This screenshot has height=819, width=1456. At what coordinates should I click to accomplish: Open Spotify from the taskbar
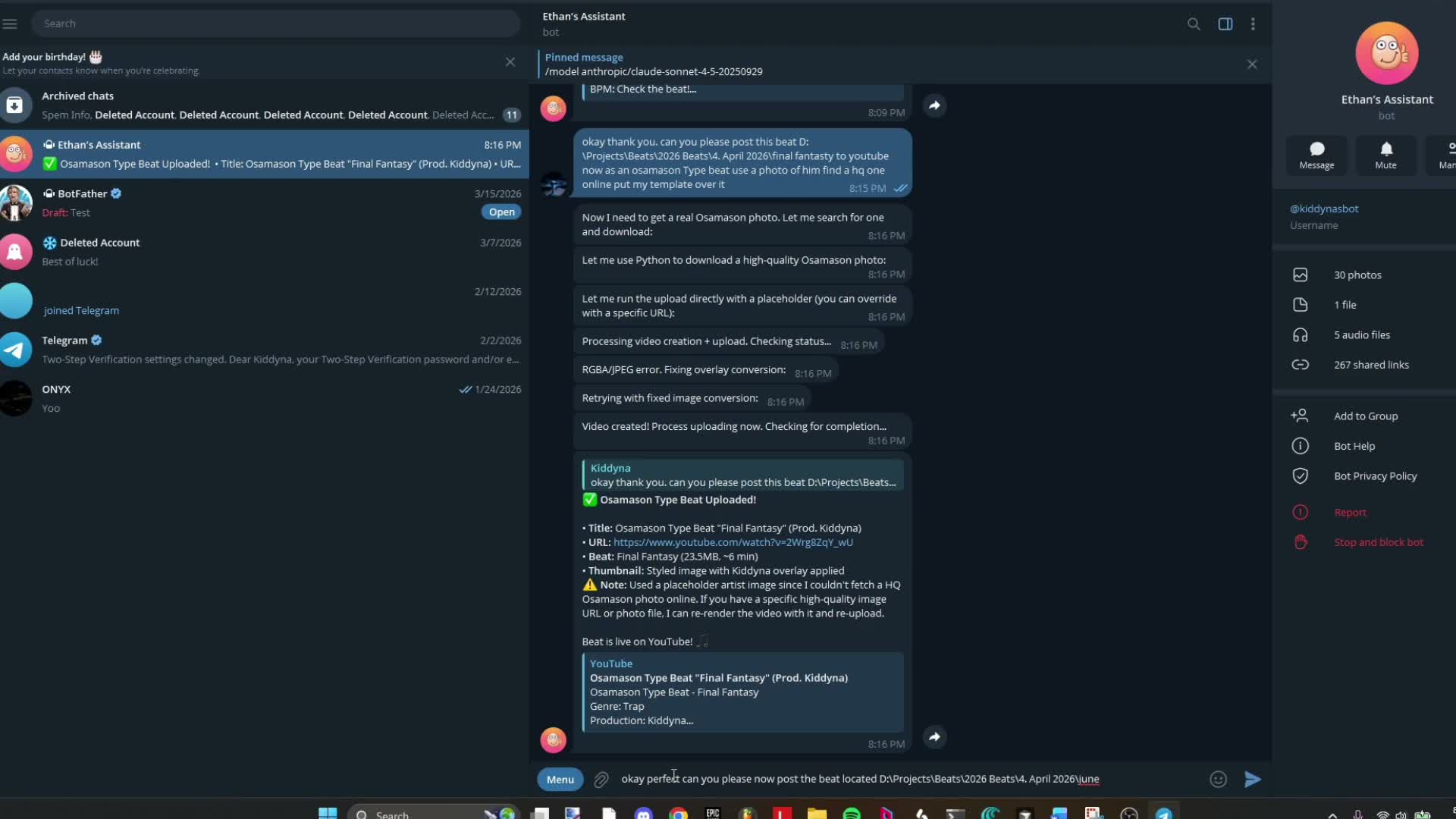pos(852,814)
